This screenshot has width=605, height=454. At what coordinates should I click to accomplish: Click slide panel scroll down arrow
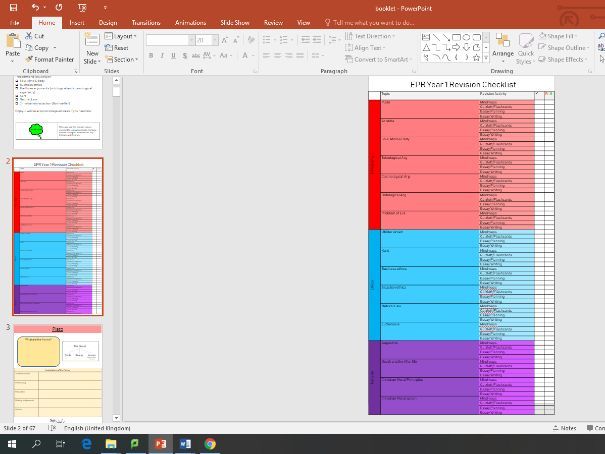pyautogui.click(x=116, y=418)
